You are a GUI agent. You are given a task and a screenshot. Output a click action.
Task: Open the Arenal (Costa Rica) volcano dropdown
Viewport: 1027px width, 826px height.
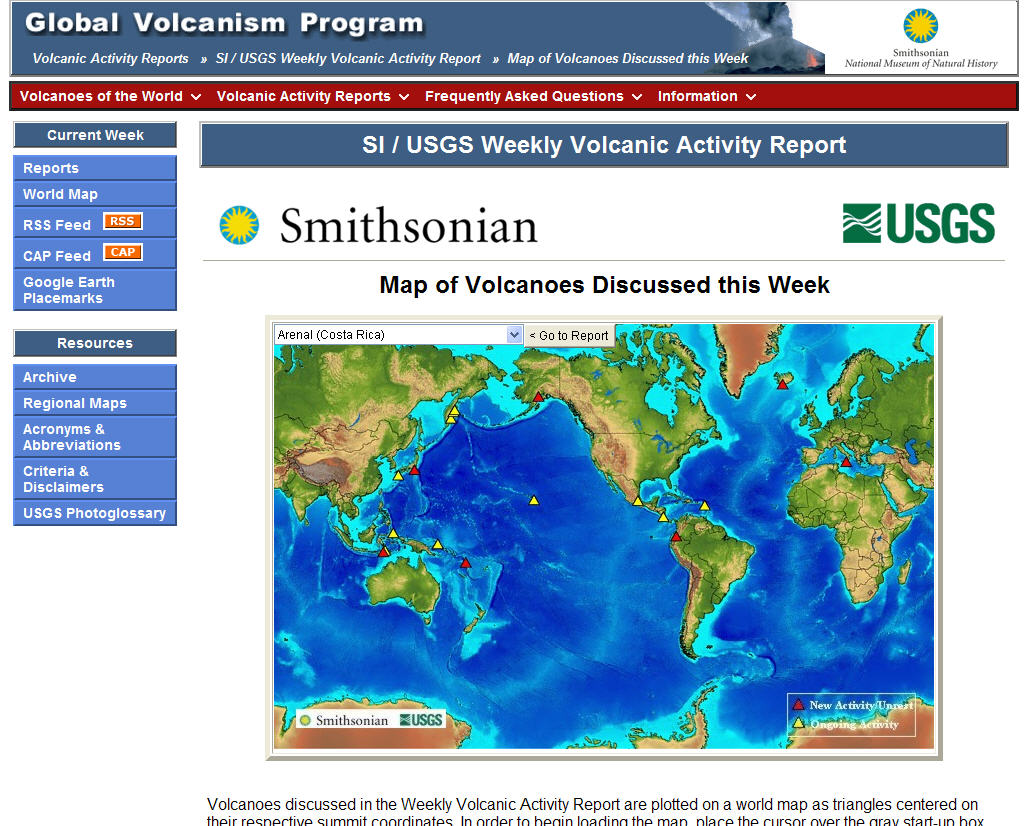[398, 335]
